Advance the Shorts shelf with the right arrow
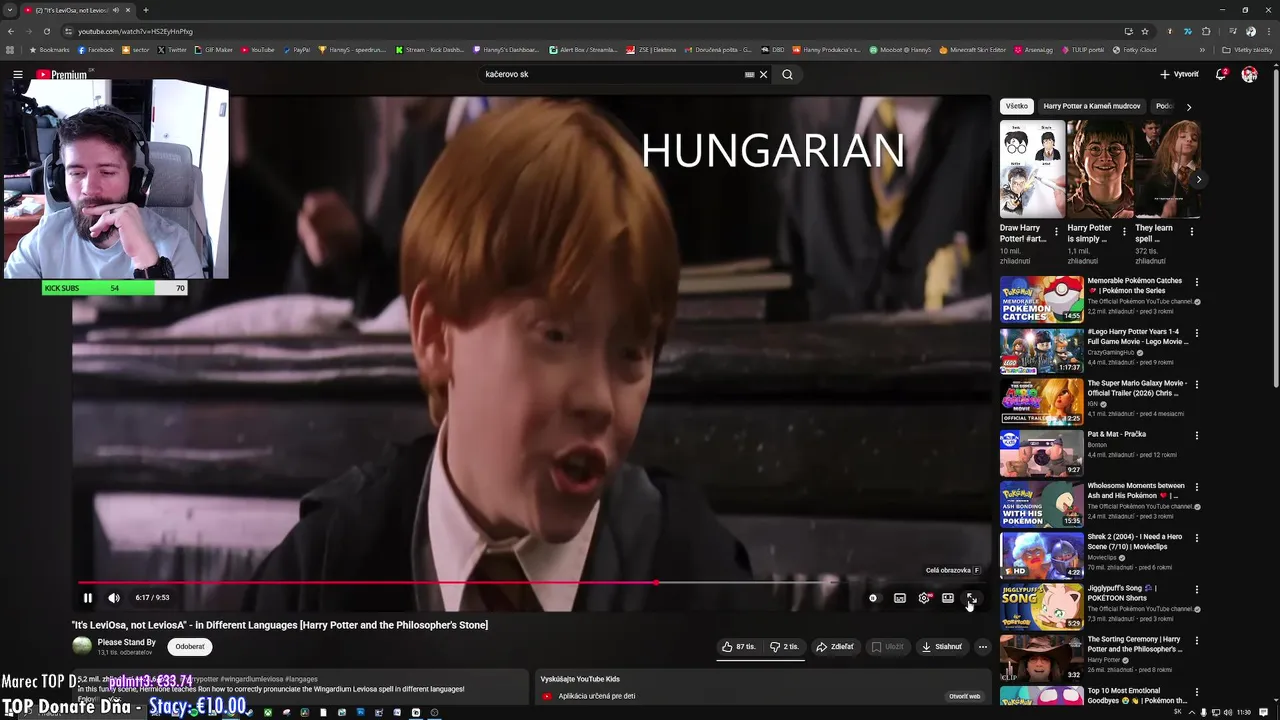Image resolution: width=1280 pixels, height=720 pixels. 1198,180
